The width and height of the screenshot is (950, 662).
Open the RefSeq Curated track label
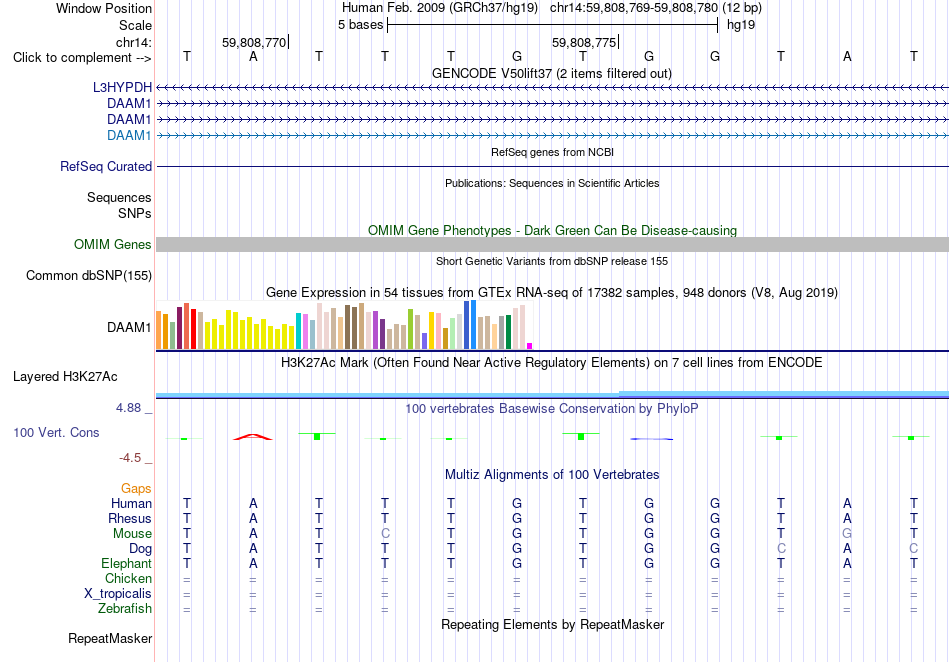click(106, 166)
